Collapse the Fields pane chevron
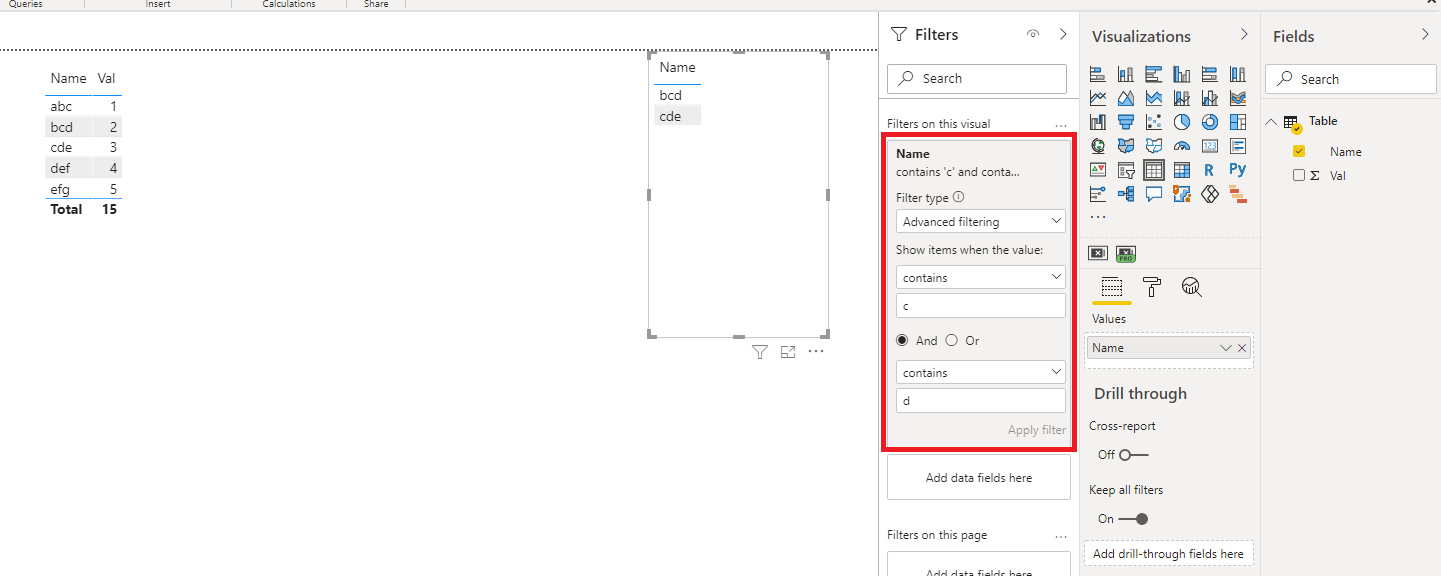 pos(1425,34)
